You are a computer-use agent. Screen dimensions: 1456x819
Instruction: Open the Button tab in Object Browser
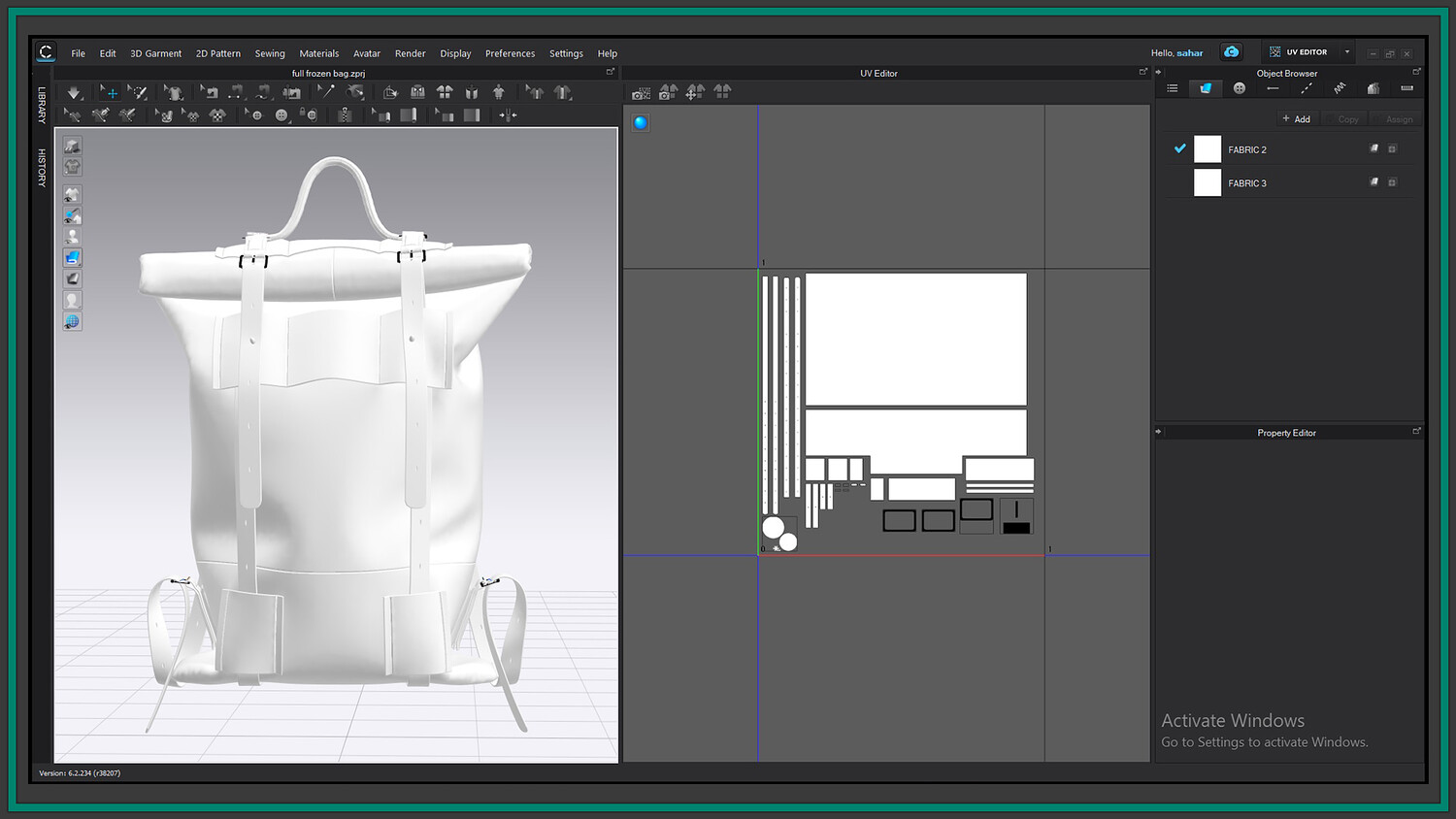(x=1239, y=88)
